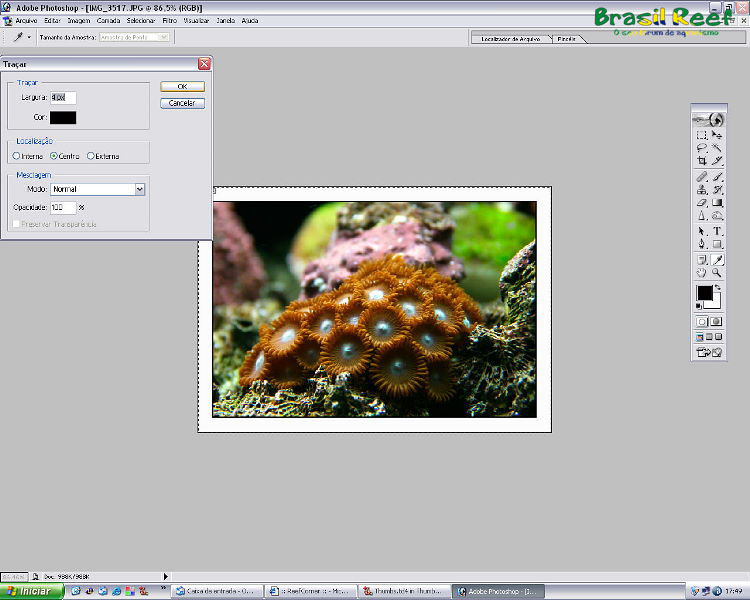Select the Externa radio button
Screen dimensions: 750x600
click(x=91, y=156)
